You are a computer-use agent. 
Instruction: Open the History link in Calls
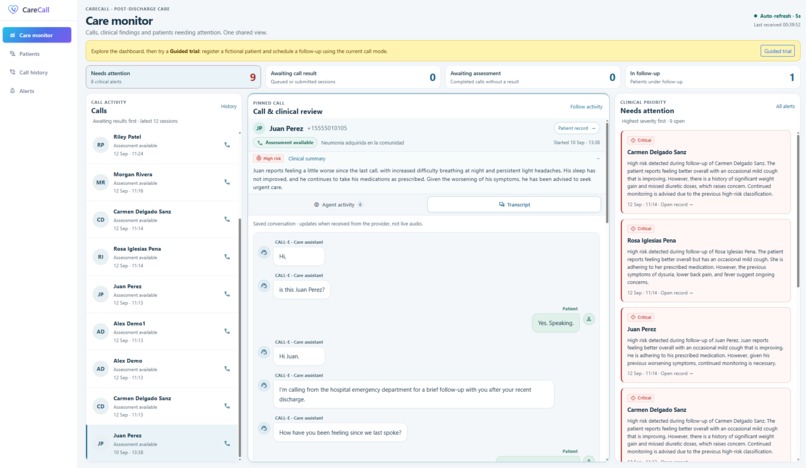pos(229,106)
